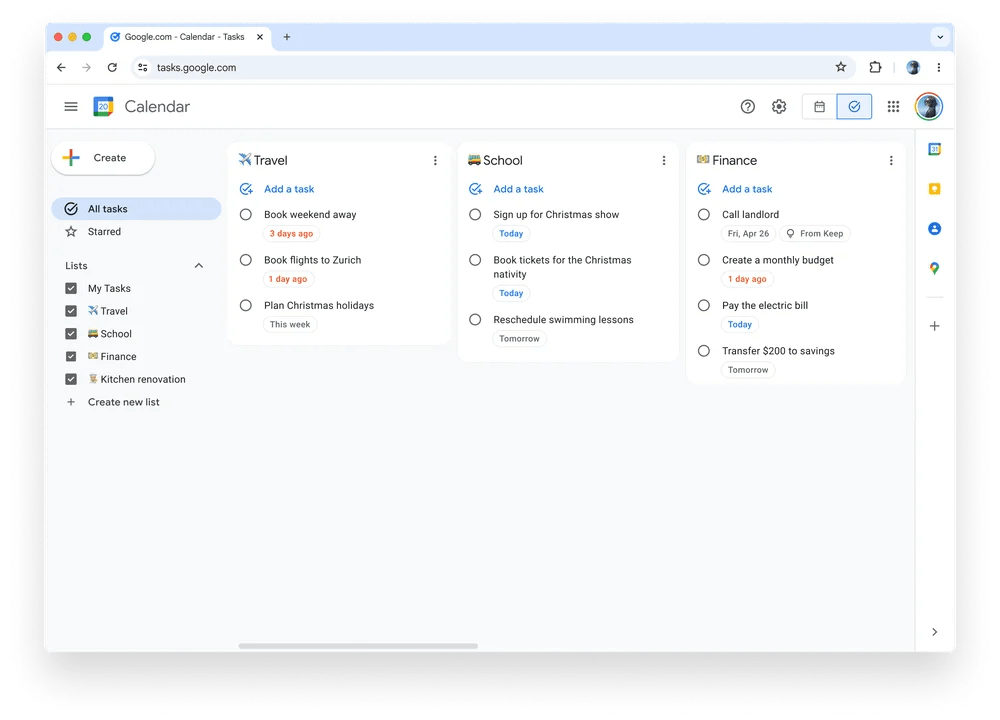This screenshot has width=1000, height=720.
Task: Open the Finance list options menu
Action: click(891, 159)
